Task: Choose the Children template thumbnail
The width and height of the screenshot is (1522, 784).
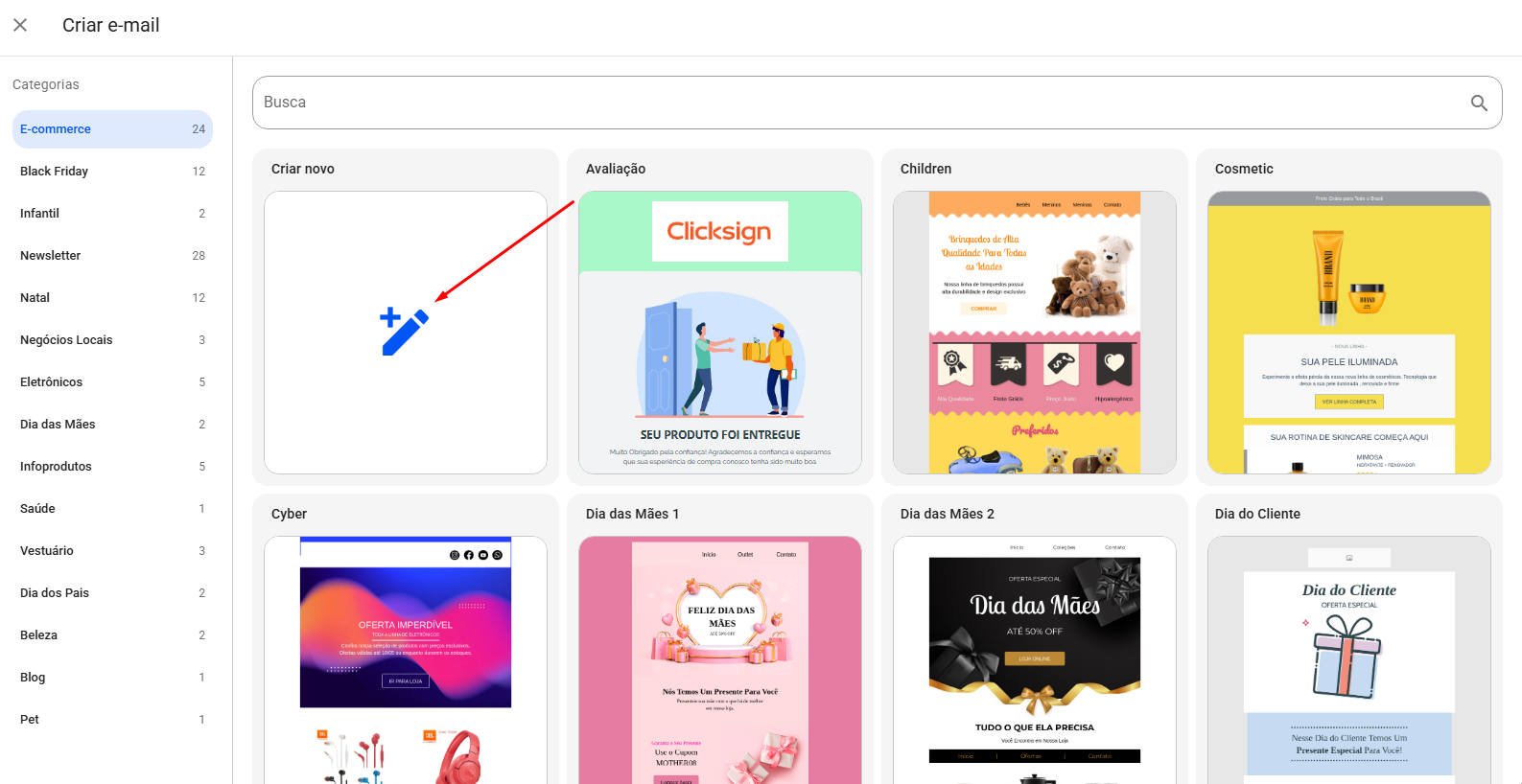Action: click(x=1035, y=333)
